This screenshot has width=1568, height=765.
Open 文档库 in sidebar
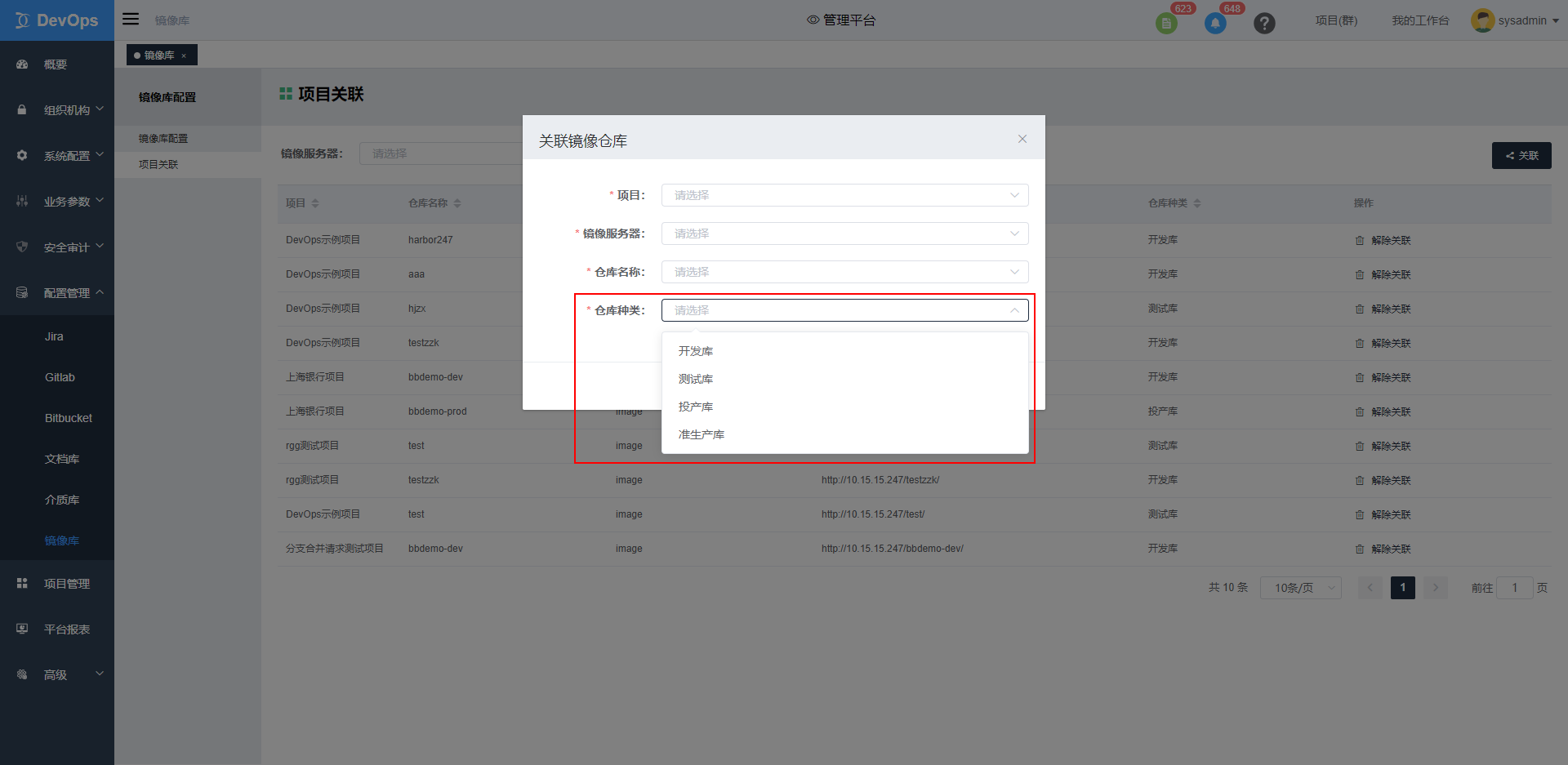click(62, 459)
